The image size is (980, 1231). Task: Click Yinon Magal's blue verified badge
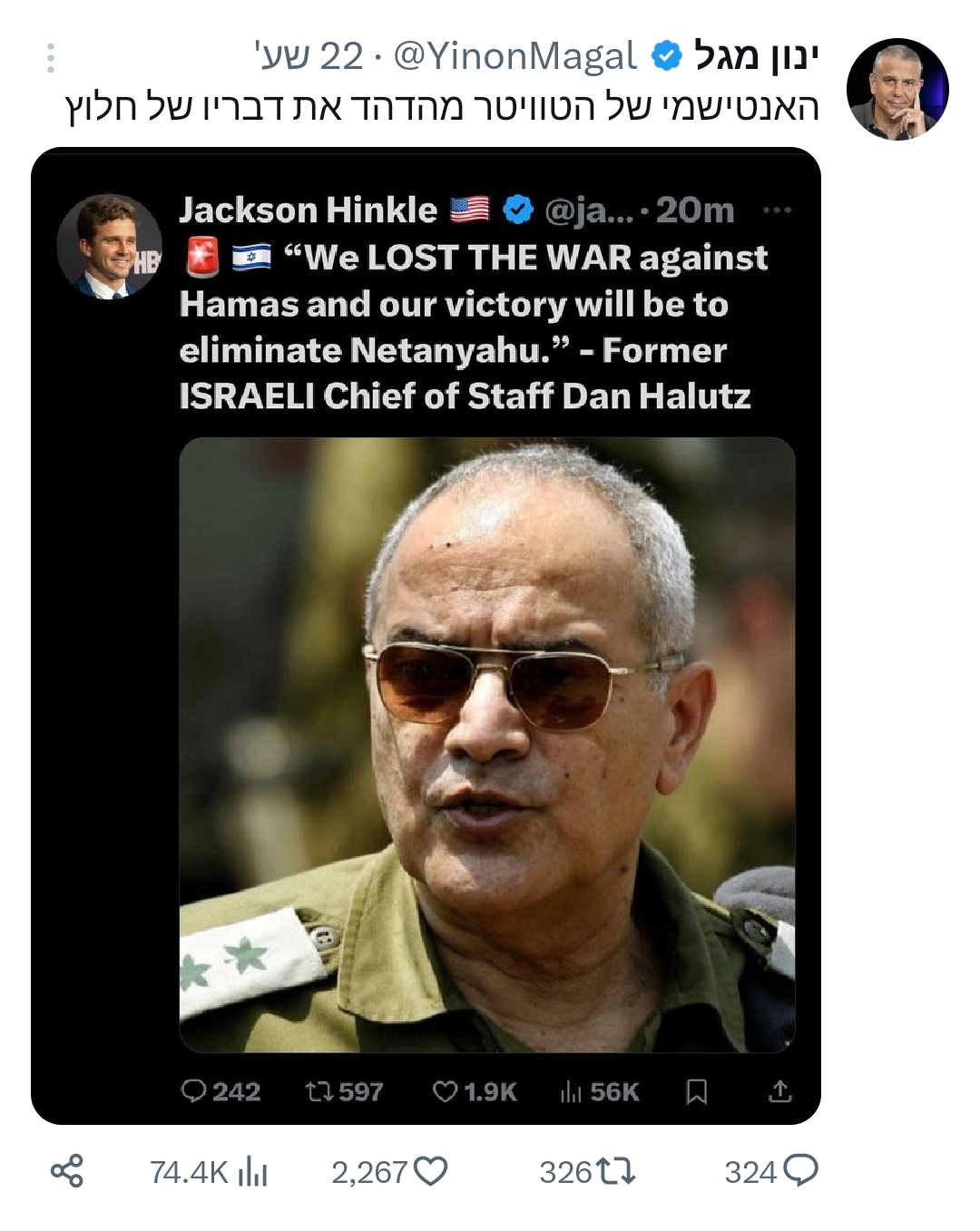point(667,56)
